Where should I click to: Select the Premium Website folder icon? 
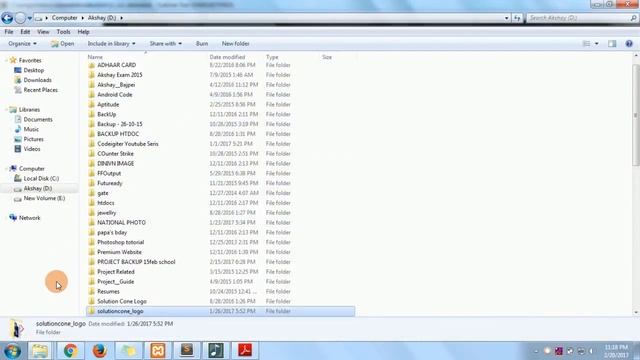point(91,252)
